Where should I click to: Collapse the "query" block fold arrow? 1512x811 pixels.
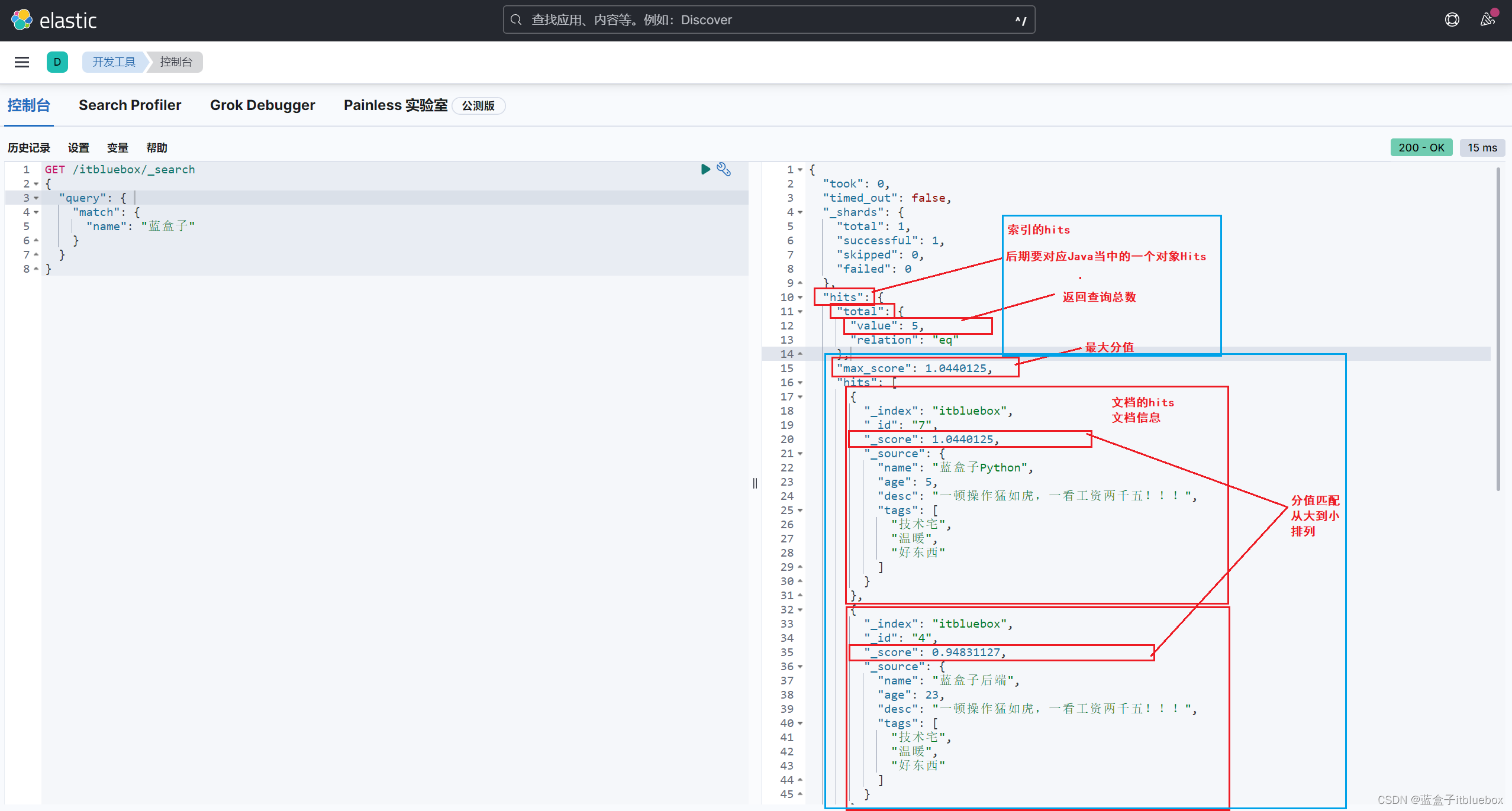tap(36, 198)
